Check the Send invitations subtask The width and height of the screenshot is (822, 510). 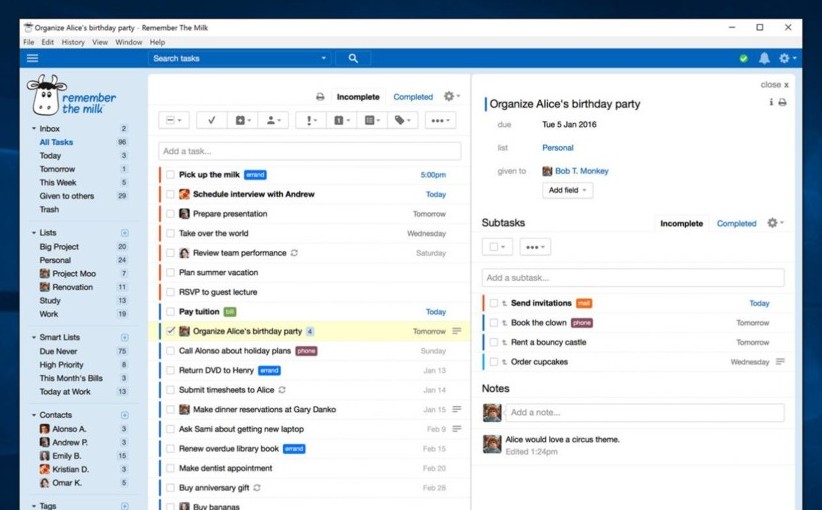493,303
